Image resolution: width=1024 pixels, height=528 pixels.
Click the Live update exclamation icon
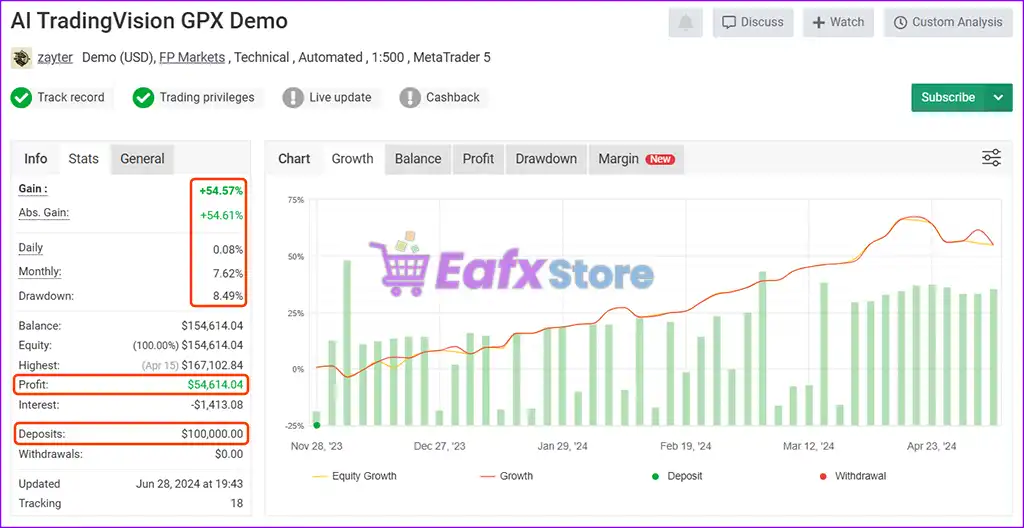(x=293, y=98)
